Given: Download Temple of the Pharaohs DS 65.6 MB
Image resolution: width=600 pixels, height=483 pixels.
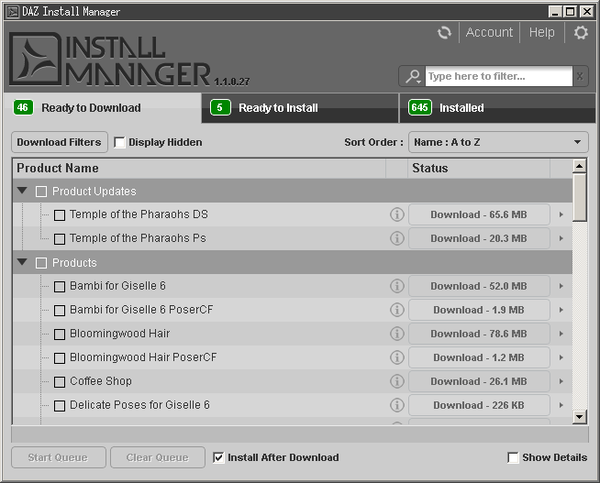Looking at the screenshot, I should [479, 214].
